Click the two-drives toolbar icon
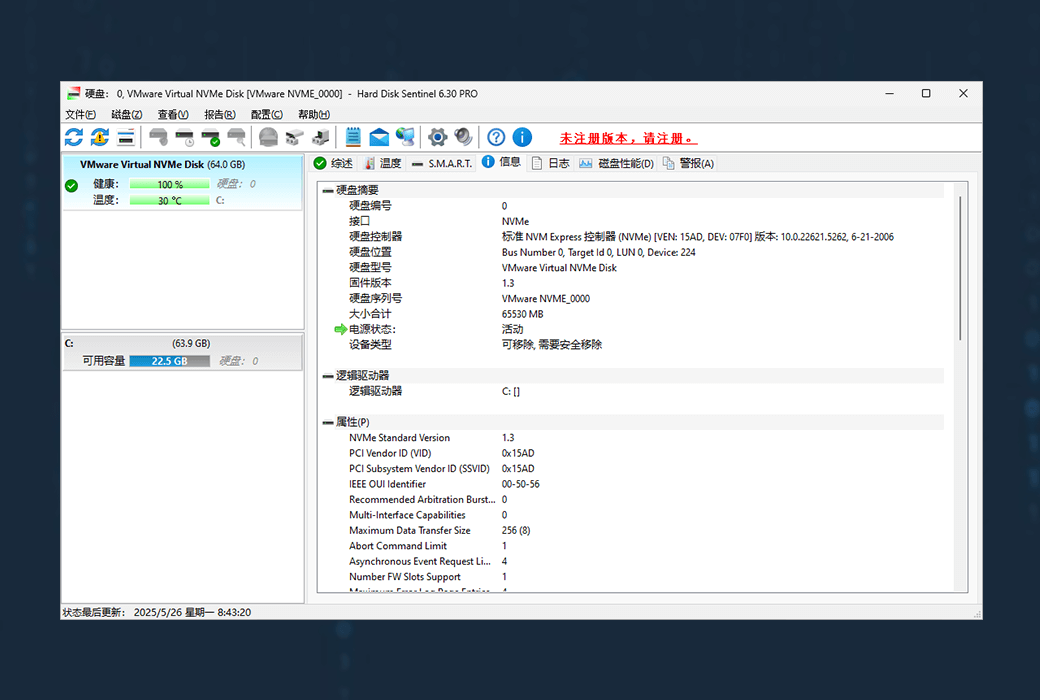 294,137
